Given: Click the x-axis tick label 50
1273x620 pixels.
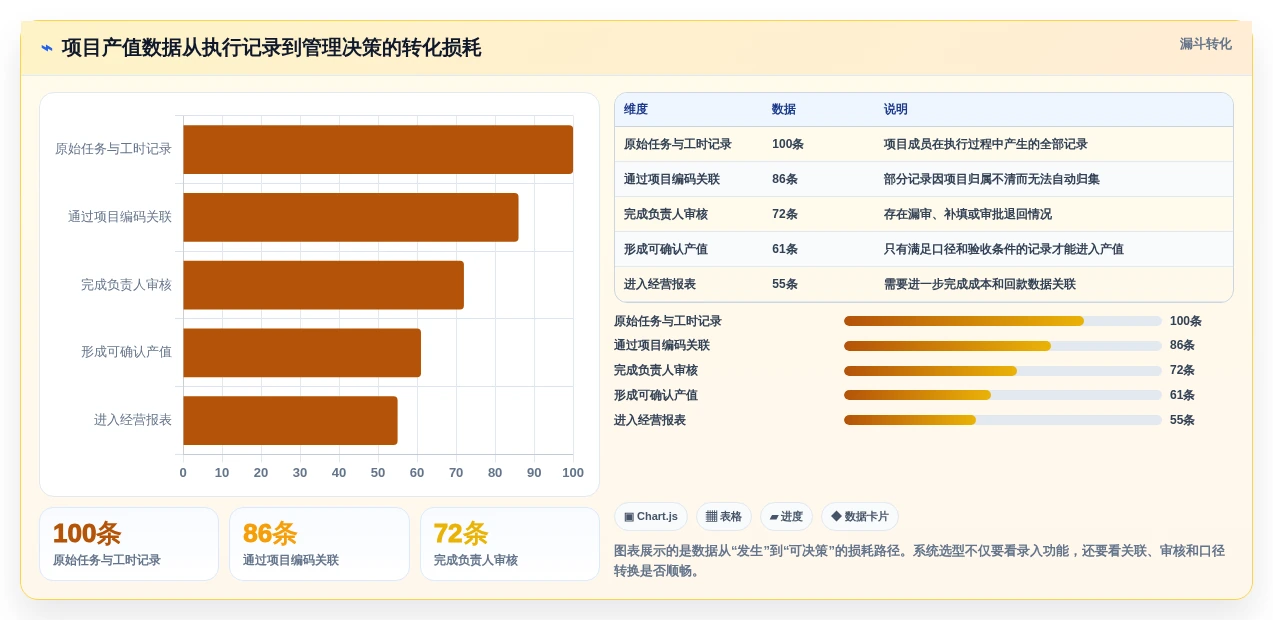Looking at the screenshot, I should 378,473.
